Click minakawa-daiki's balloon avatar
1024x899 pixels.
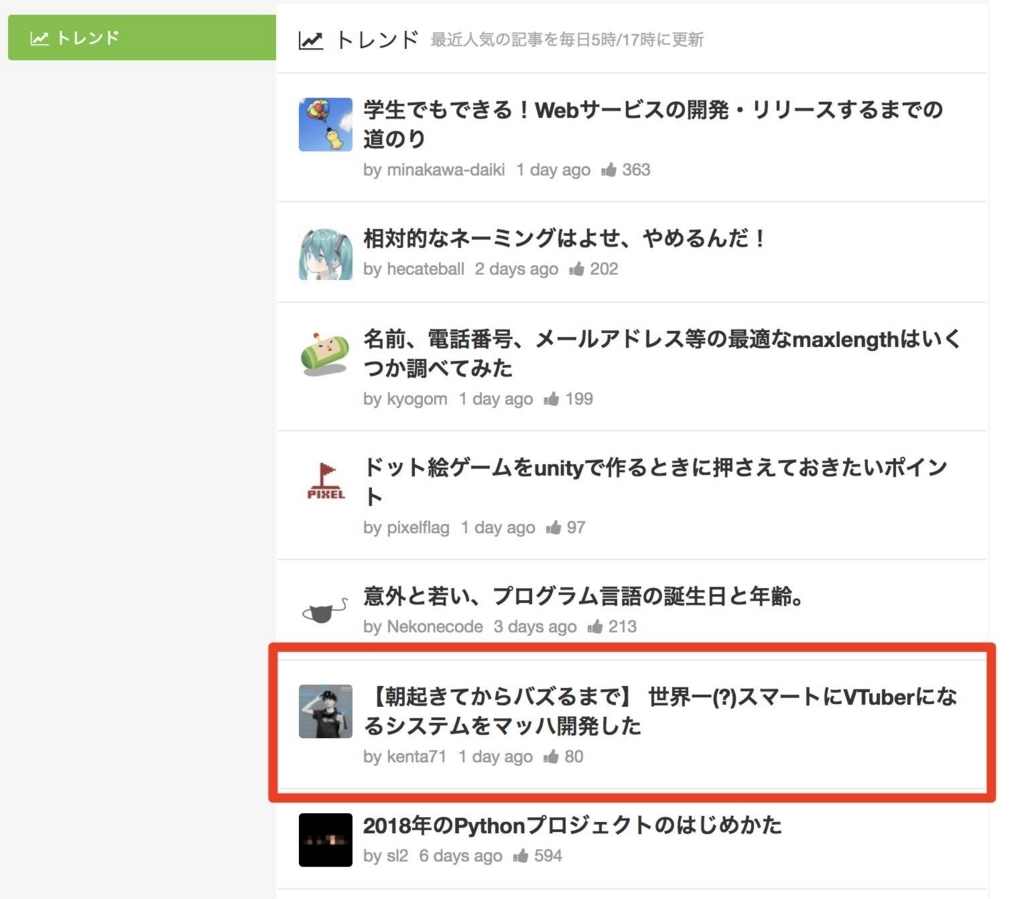(325, 125)
